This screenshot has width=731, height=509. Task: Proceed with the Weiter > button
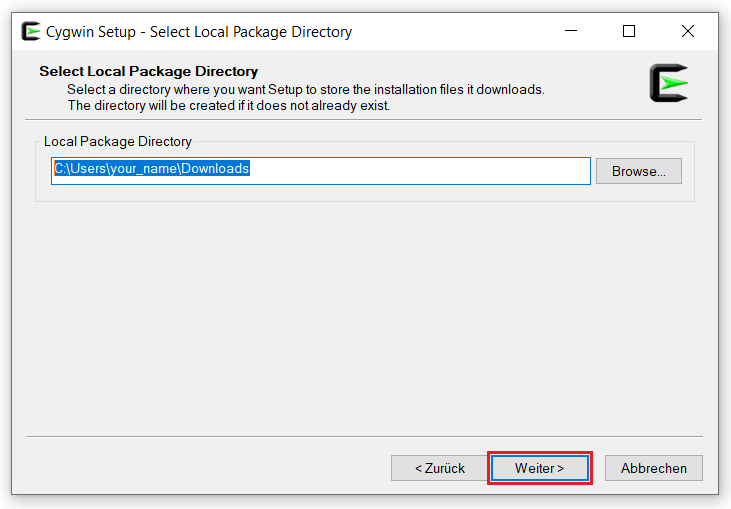click(539, 468)
